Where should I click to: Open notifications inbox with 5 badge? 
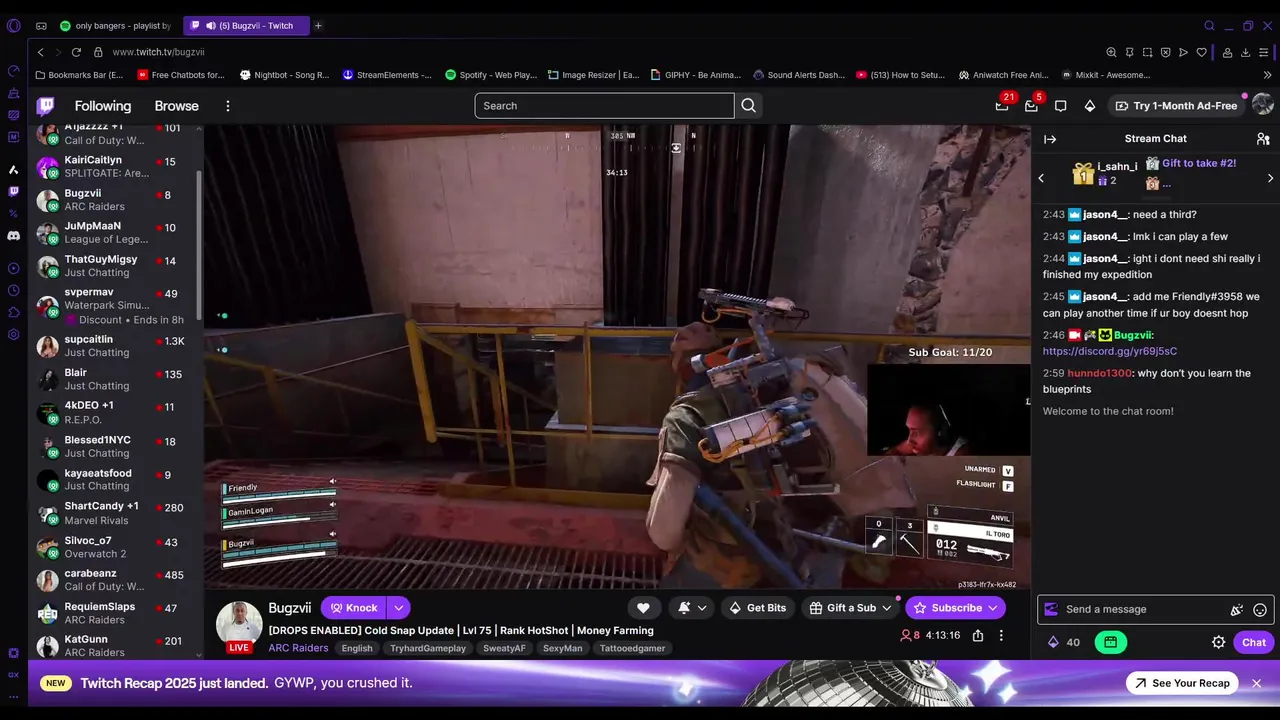click(1031, 105)
